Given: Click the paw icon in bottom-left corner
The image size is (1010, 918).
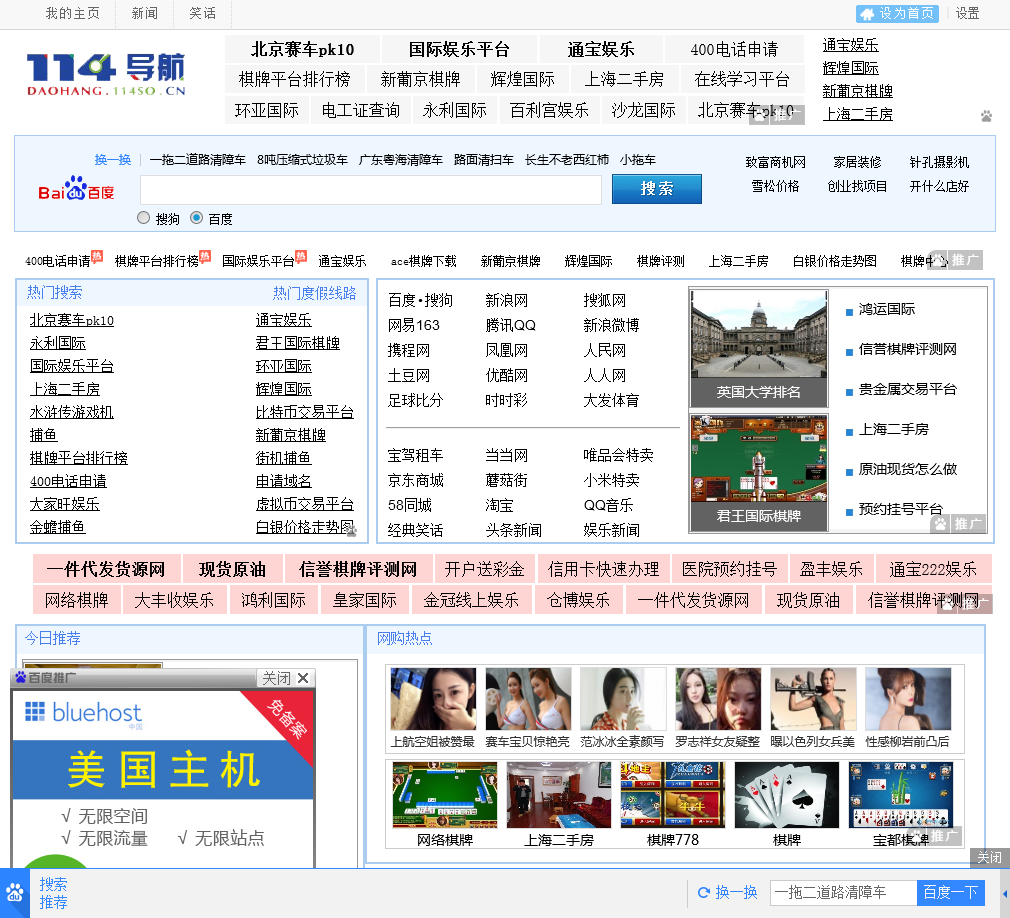Looking at the screenshot, I should pyautogui.click(x=14, y=894).
